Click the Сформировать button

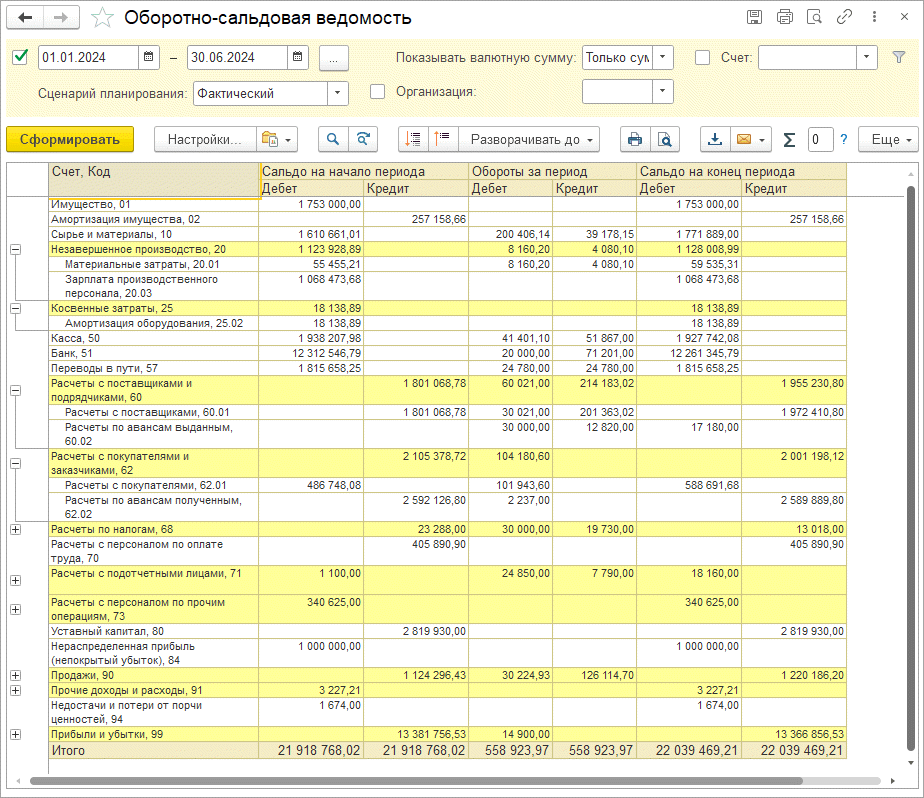(x=70, y=140)
